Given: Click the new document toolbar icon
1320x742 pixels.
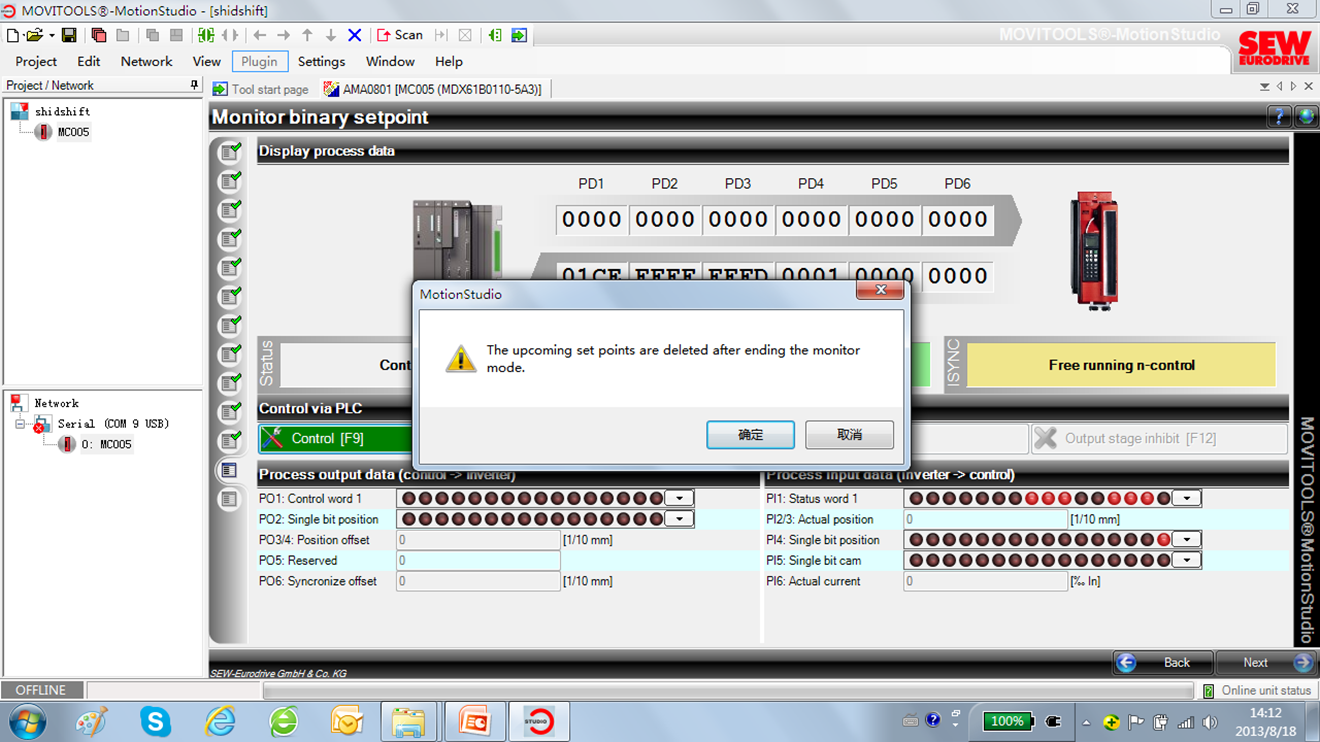Looking at the screenshot, I should coord(13,35).
